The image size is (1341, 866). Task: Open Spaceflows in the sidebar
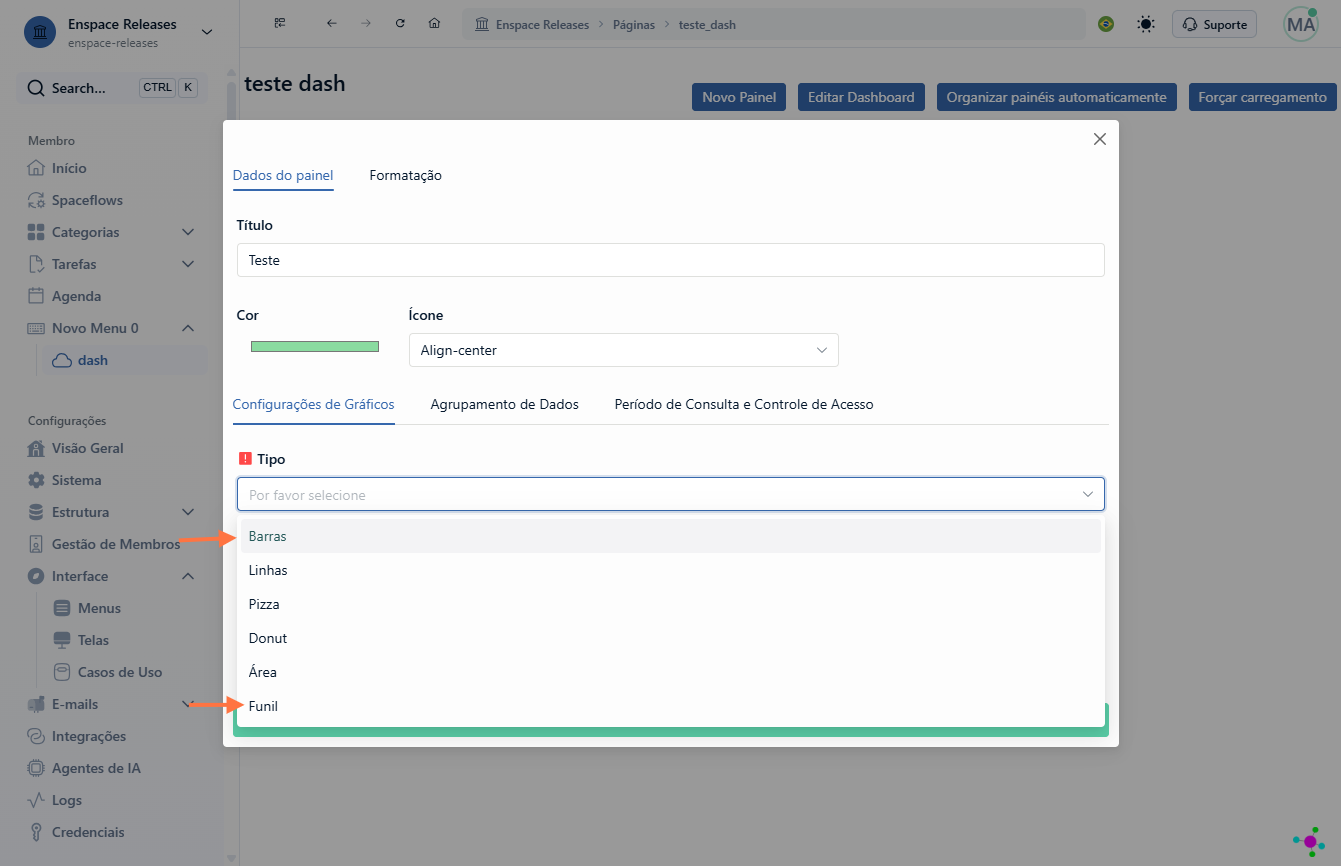(x=87, y=200)
